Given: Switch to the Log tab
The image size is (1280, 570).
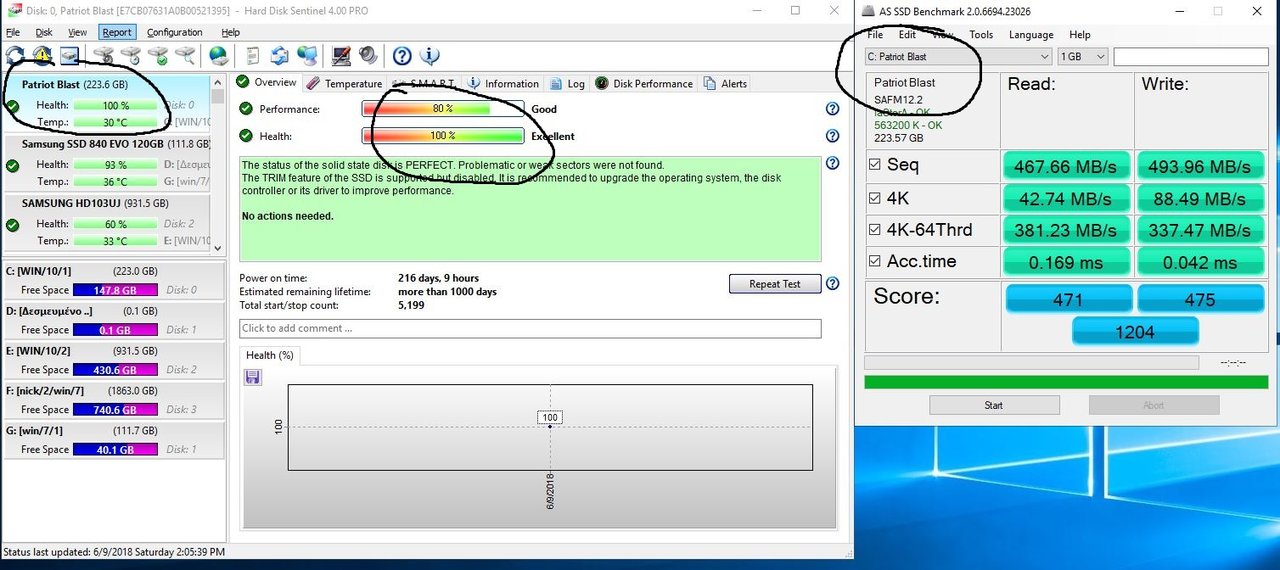Looking at the screenshot, I should click(x=567, y=84).
